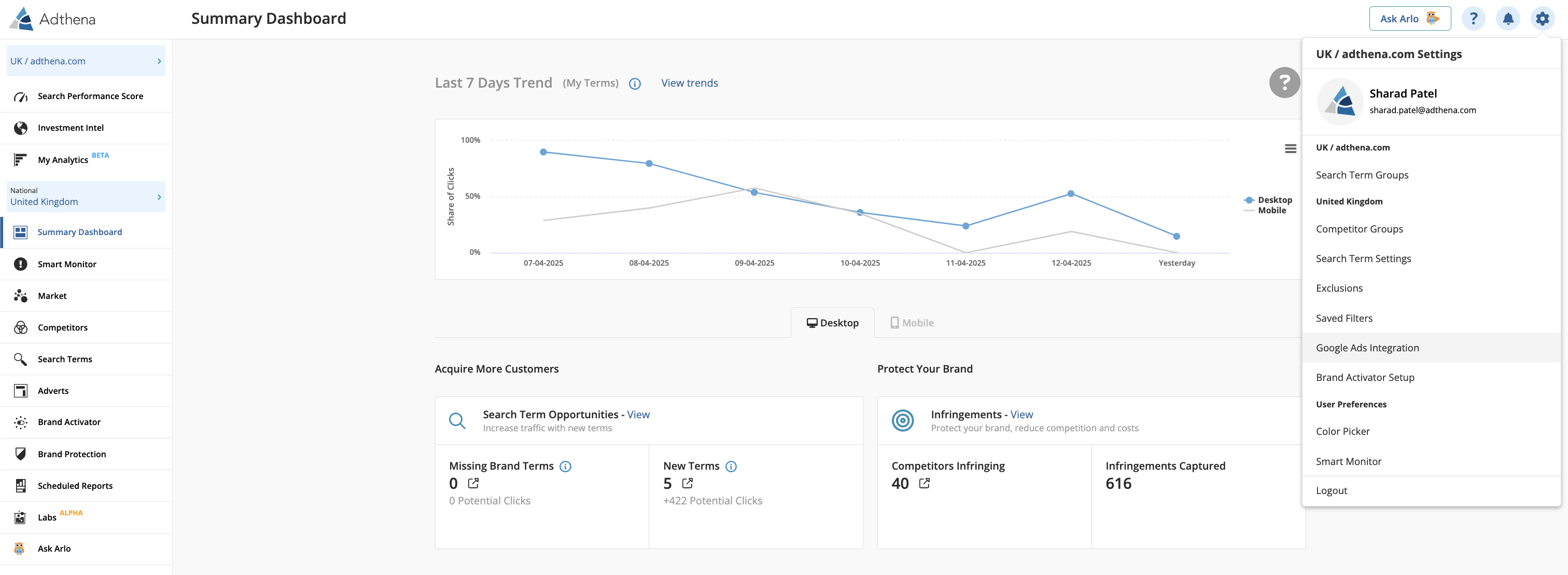Screen dimensions: 1568x575
Task: Click the Market bubbles icon
Action: click(x=21, y=295)
